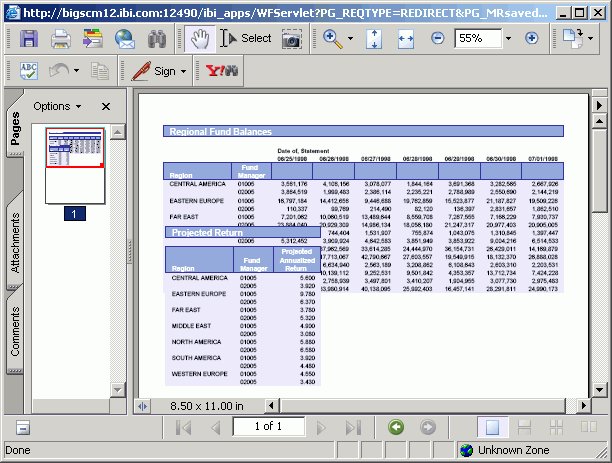Click the page number field
The height and width of the screenshot is (463, 612).
268,427
